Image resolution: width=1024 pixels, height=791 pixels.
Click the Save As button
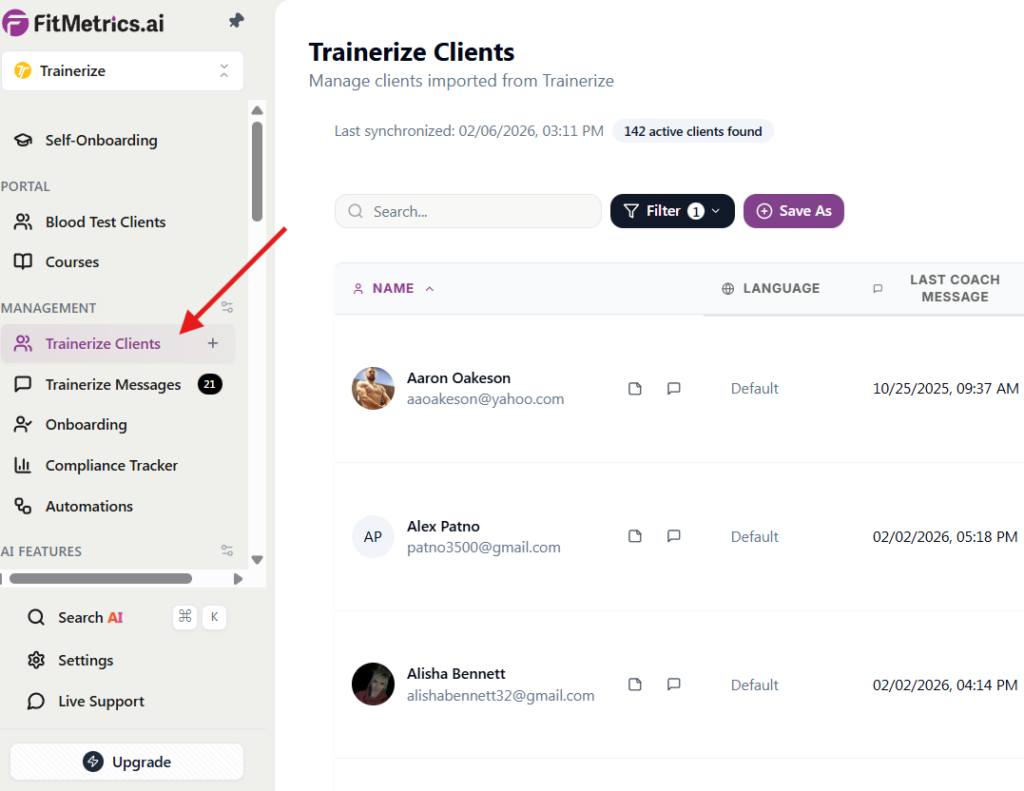pos(793,211)
